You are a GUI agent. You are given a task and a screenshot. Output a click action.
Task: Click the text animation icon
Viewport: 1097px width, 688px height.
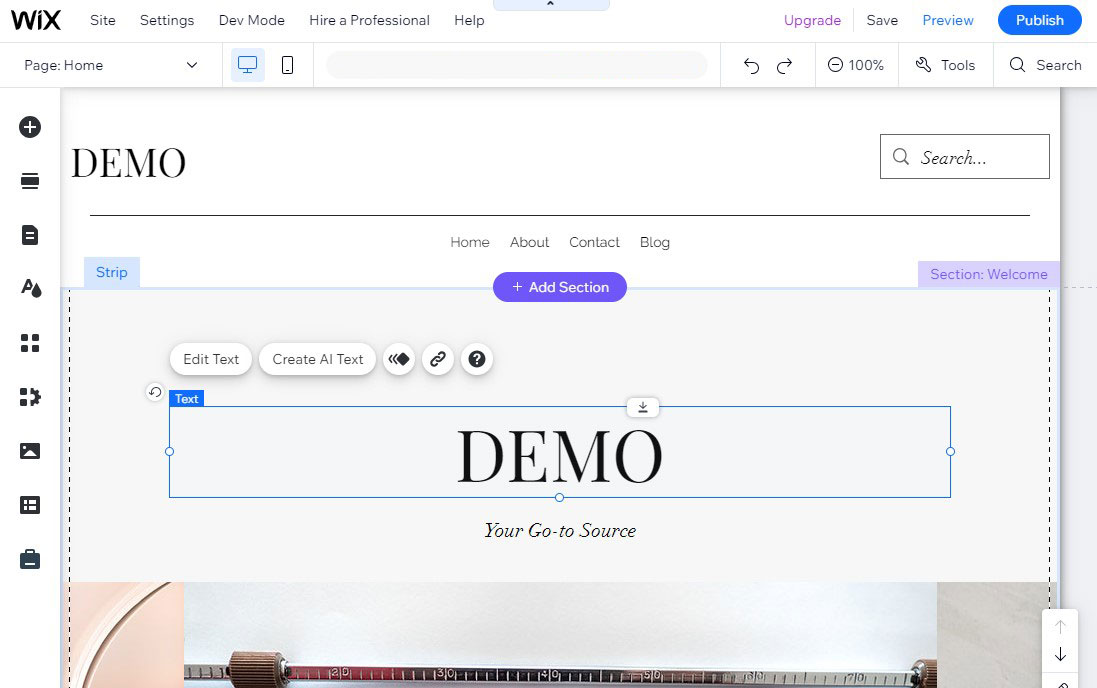coord(399,359)
